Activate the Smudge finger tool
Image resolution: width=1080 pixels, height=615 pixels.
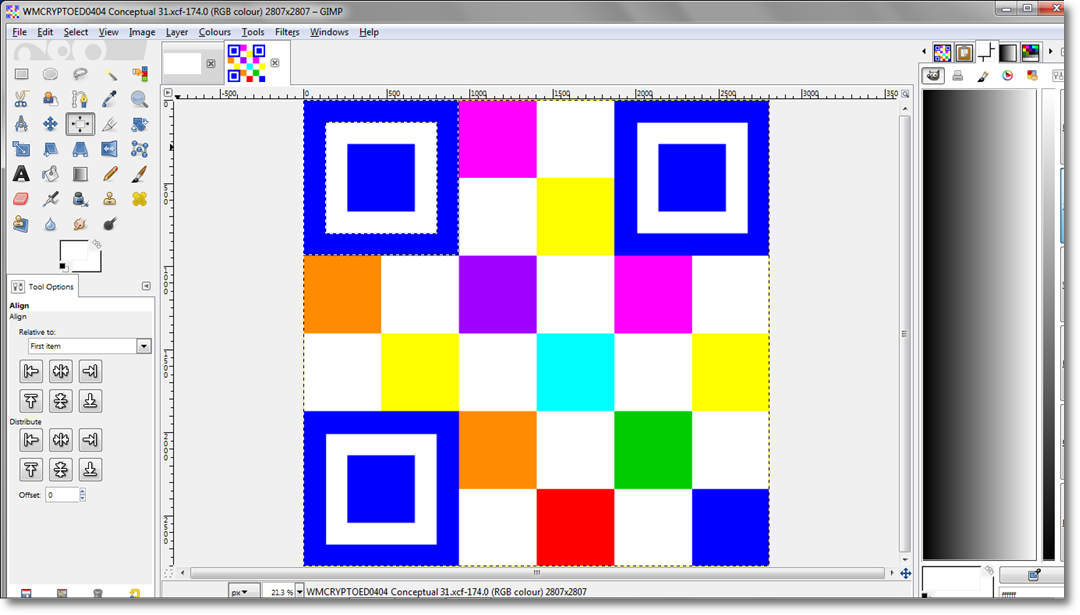[x=80, y=224]
